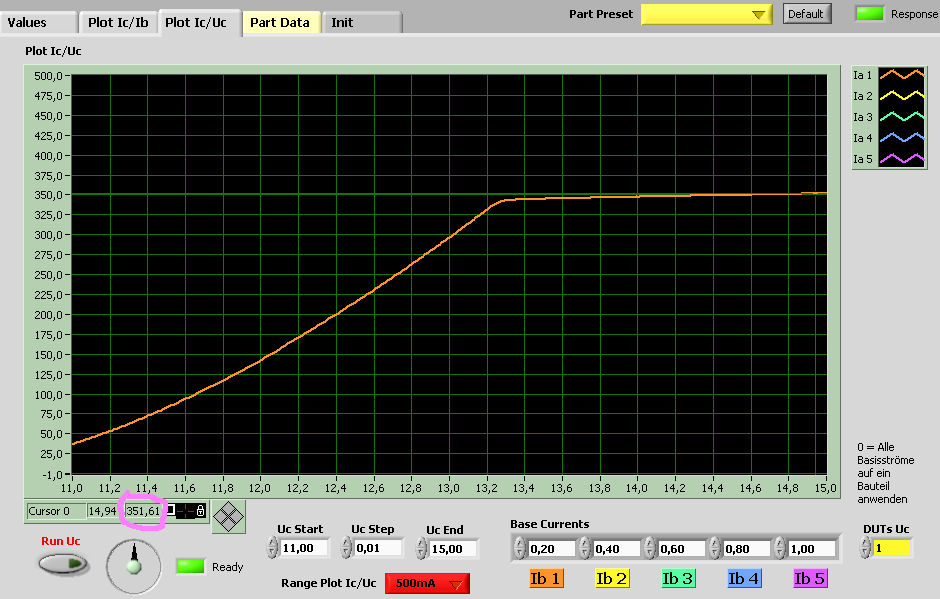
Task: Click the round dial knob
Action: [x=133, y=566]
